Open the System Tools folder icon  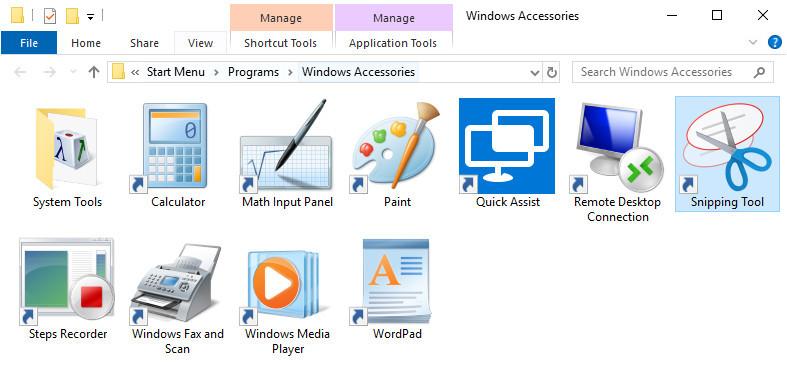pos(67,148)
